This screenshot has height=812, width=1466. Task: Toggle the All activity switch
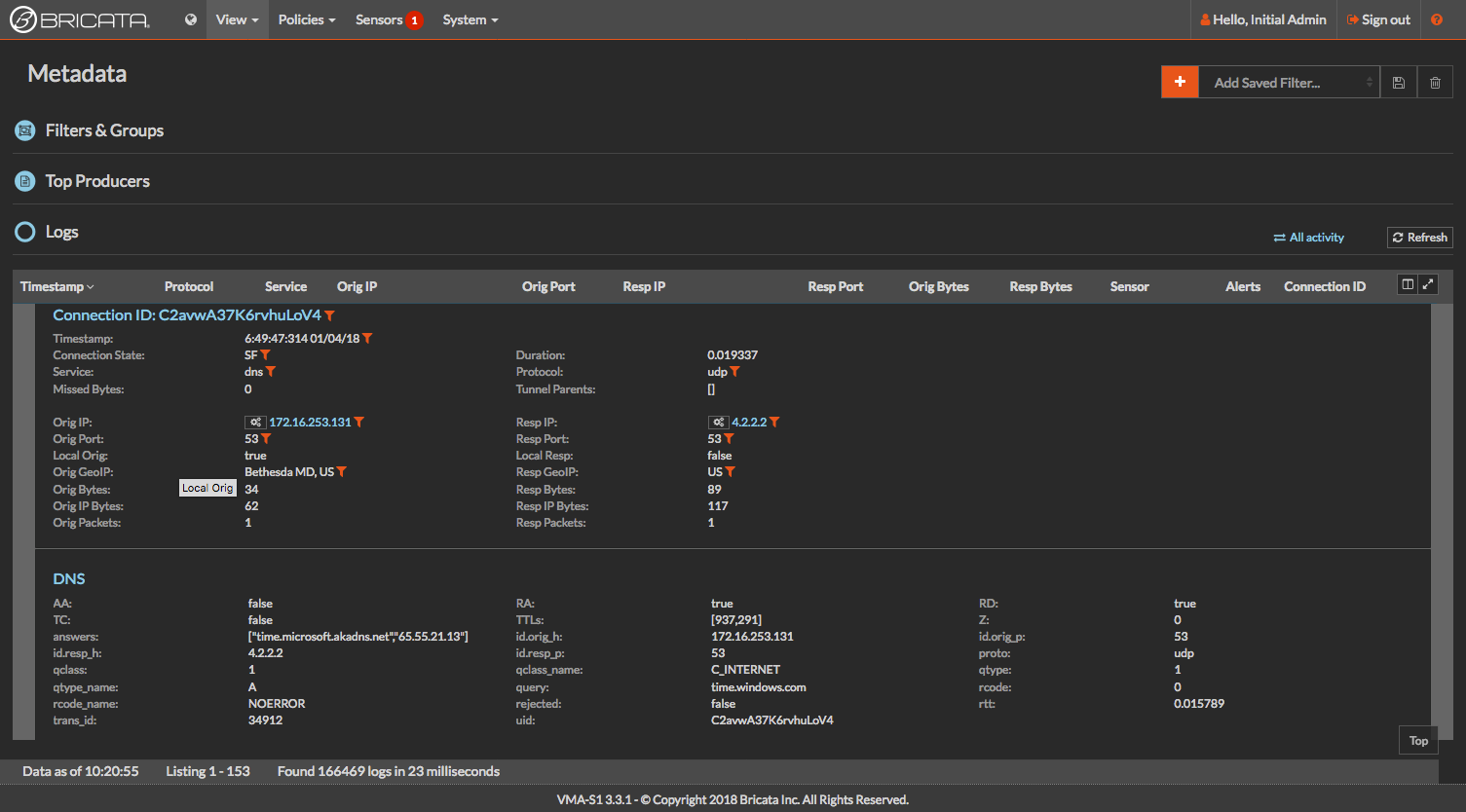(1308, 238)
